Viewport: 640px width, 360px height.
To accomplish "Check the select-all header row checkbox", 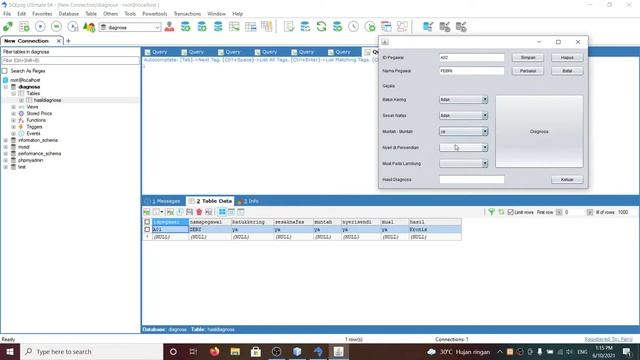I will [x=147, y=222].
